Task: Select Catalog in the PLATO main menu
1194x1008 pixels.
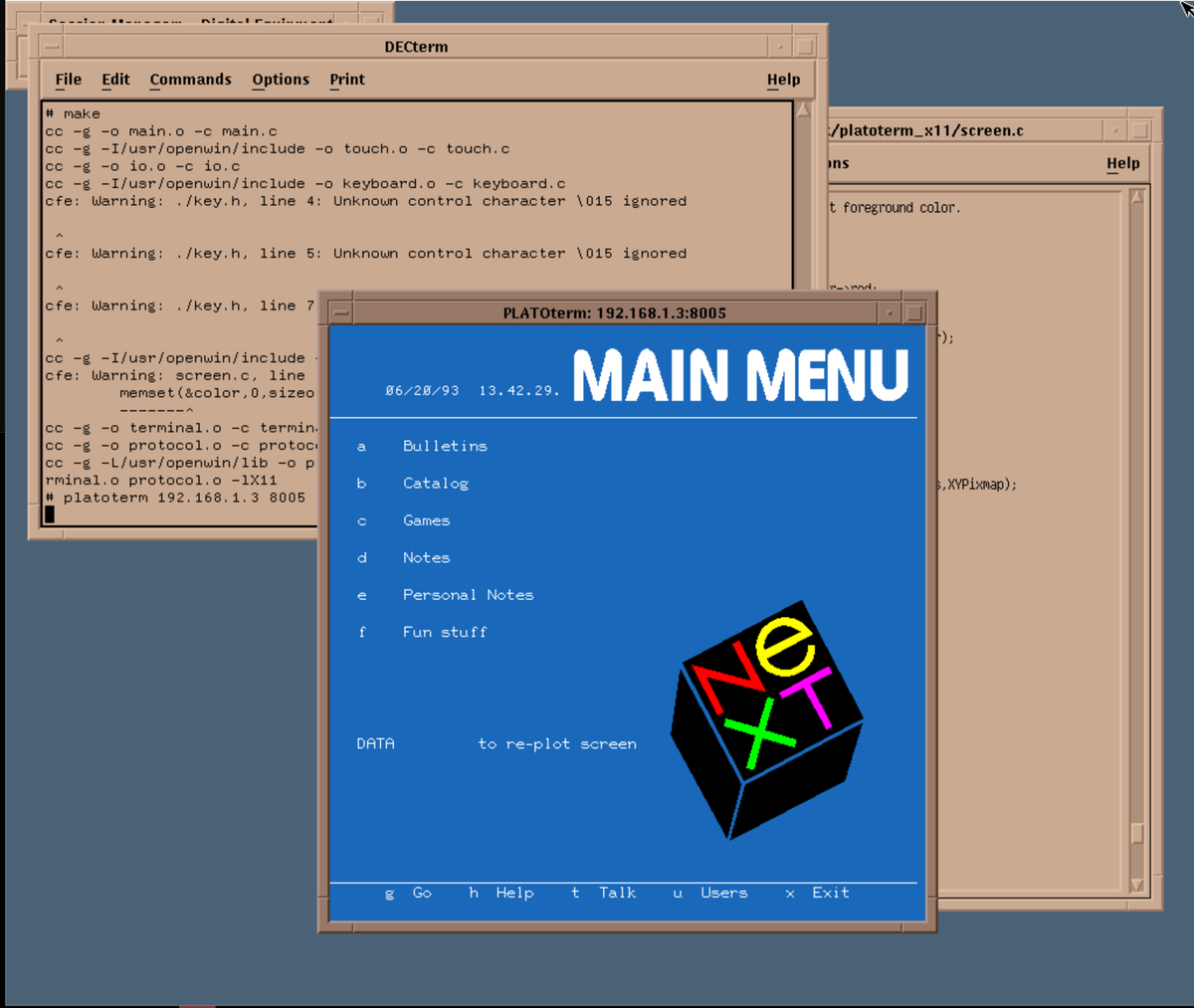Action: (x=435, y=484)
